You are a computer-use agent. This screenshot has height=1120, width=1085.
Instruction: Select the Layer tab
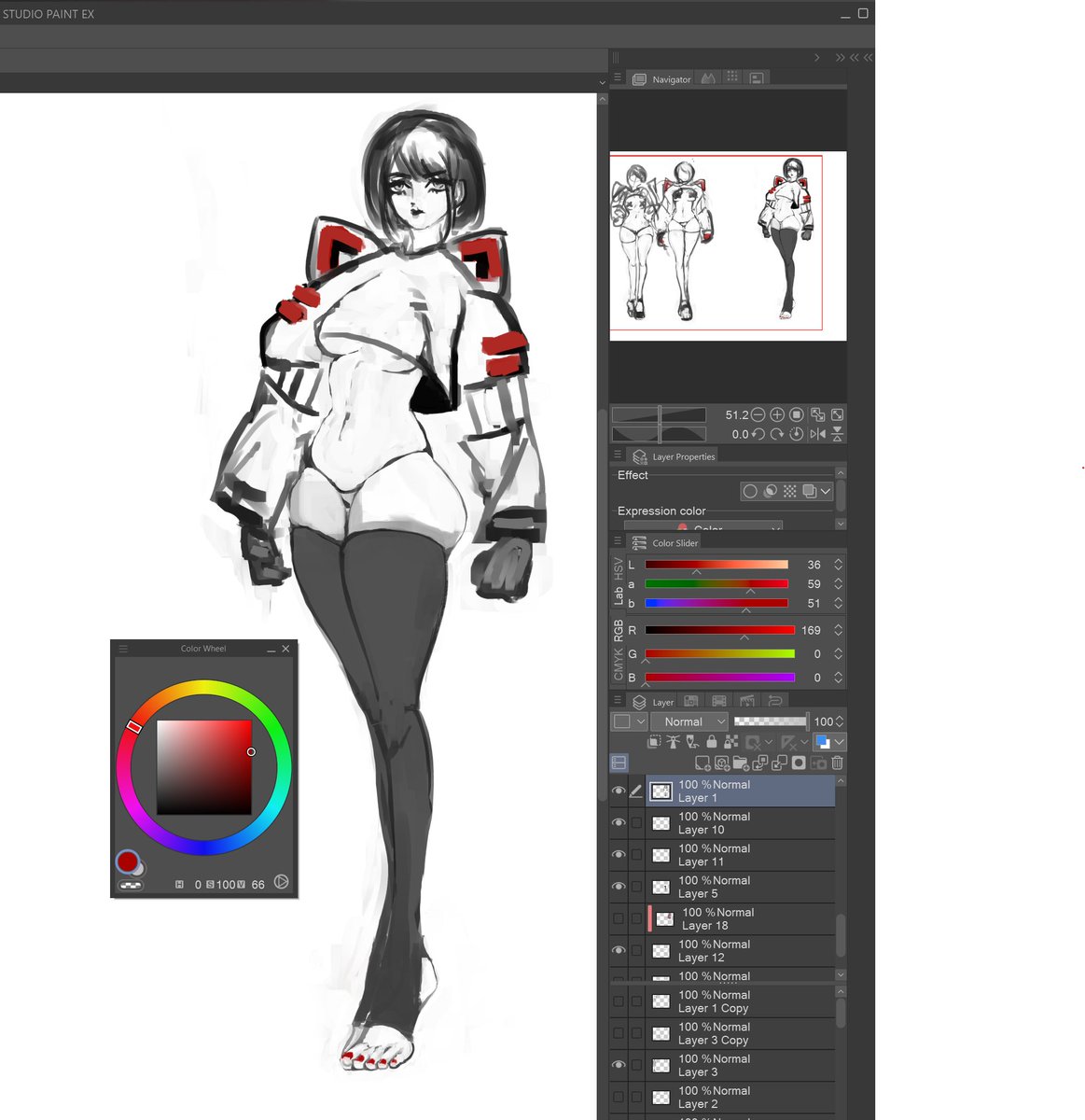(x=653, y=702)
